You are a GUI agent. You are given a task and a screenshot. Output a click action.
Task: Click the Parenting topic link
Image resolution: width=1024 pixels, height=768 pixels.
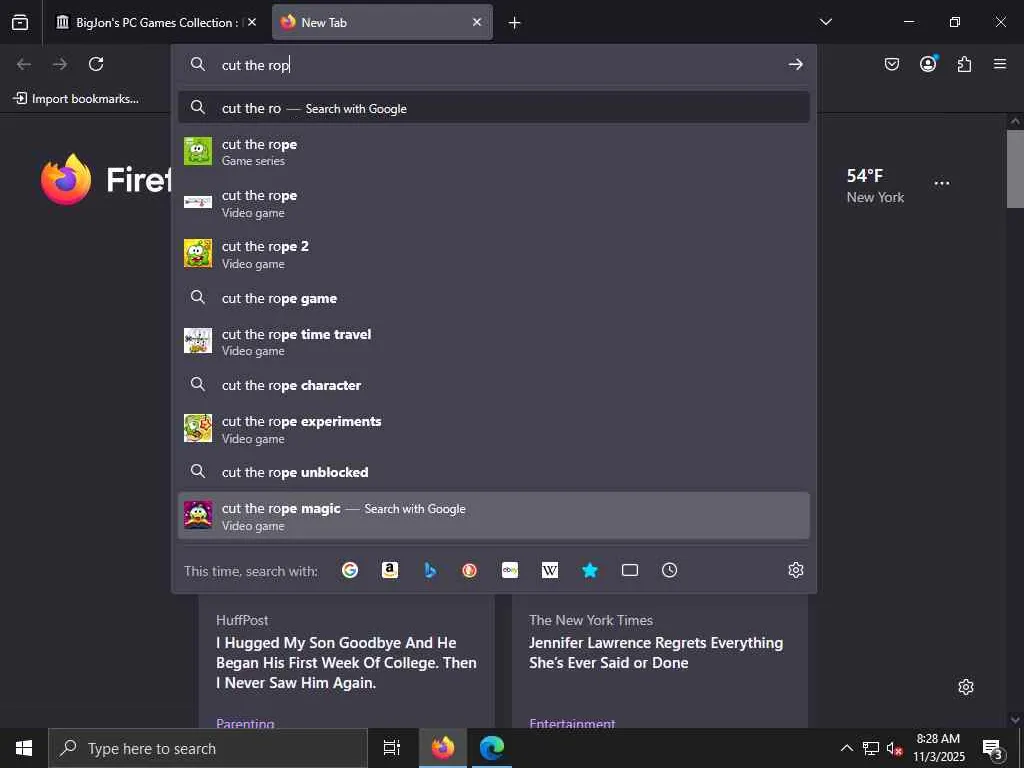(245, 723)
